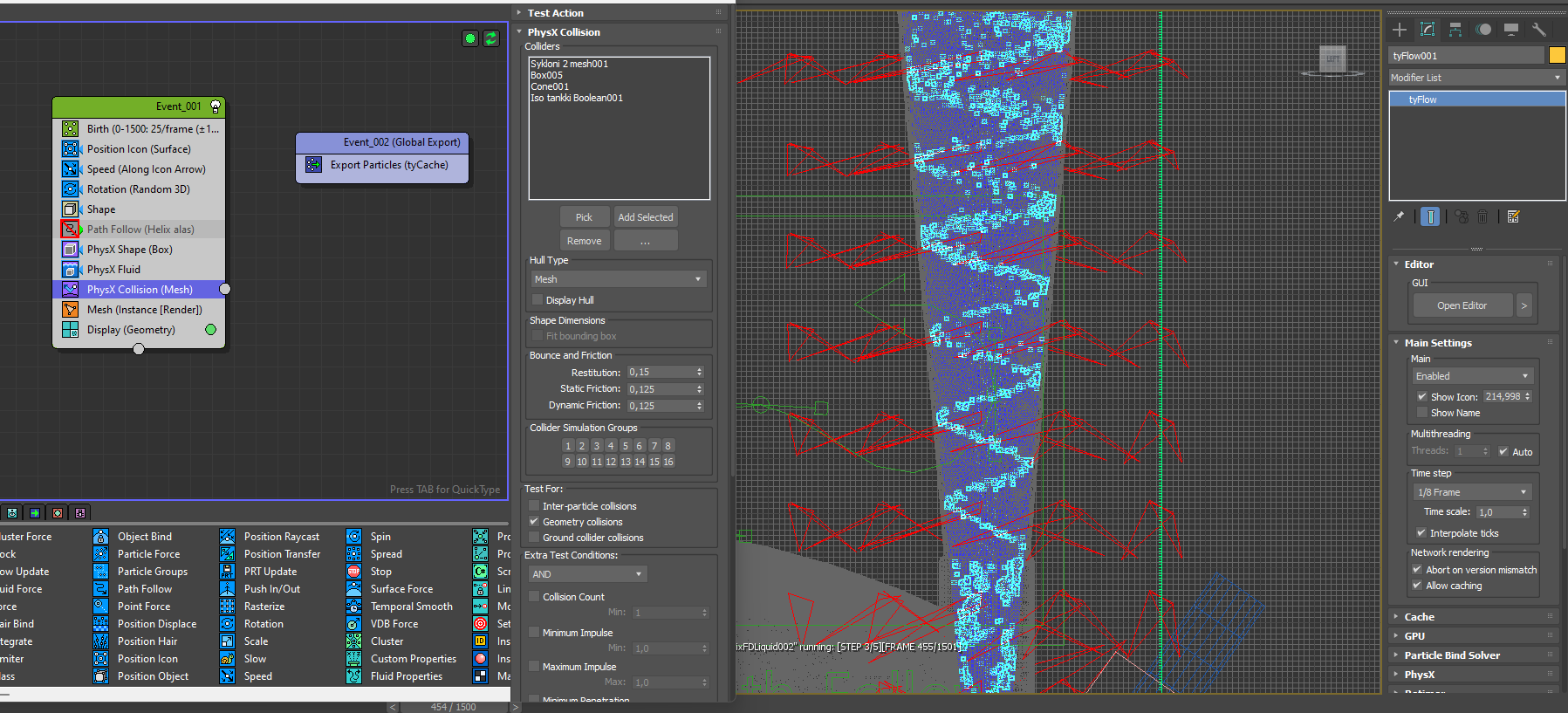Image resolution: width=1568 pixels, height=713 pixels.
Task: Toggle Show Icon checkbox
Action: click(1422, 397)
